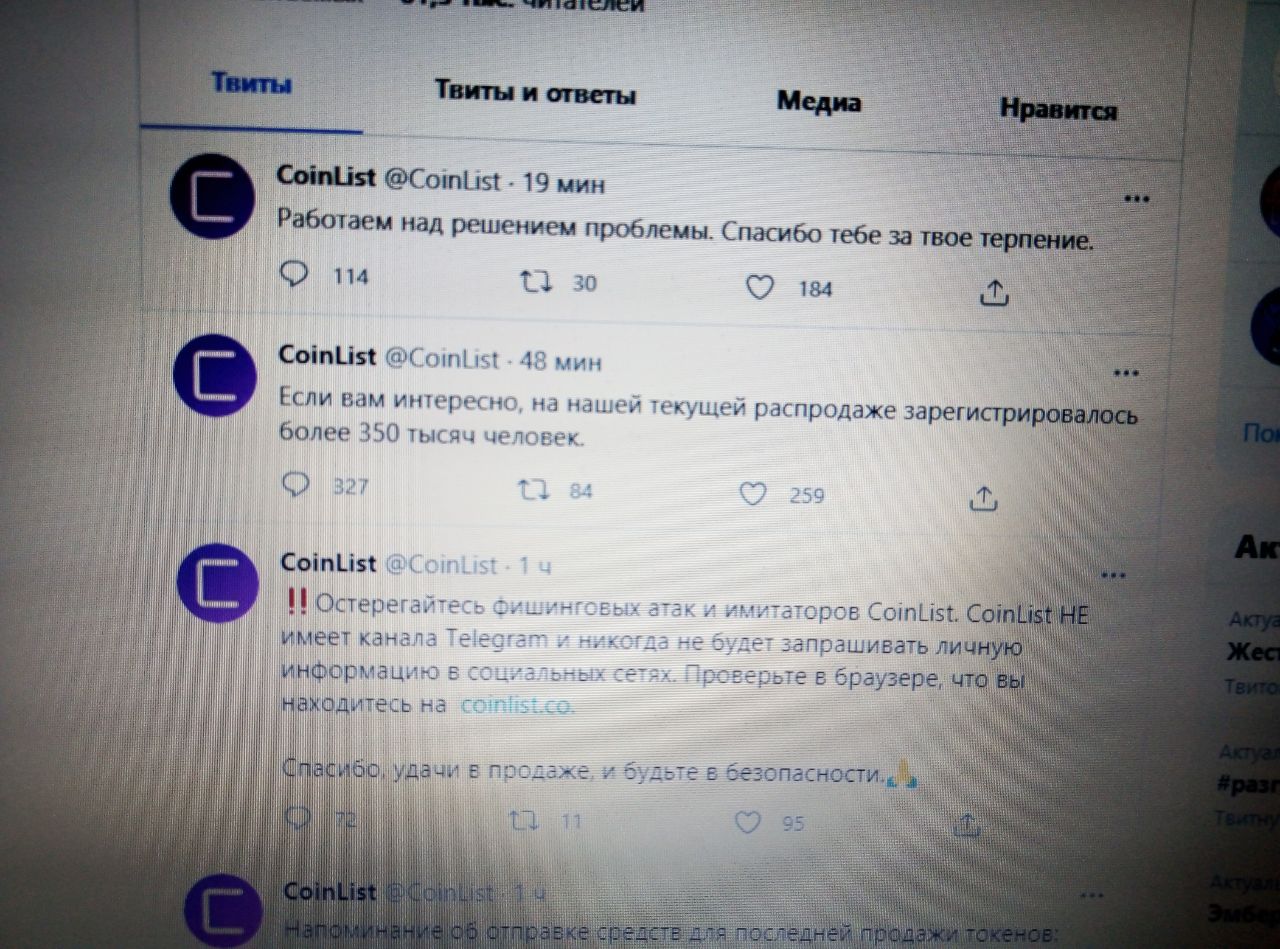Open more options on the 19 мин tweet
Viewport: 1280px width, 949px height.
pyautogui.click(x=1136, y=198)
